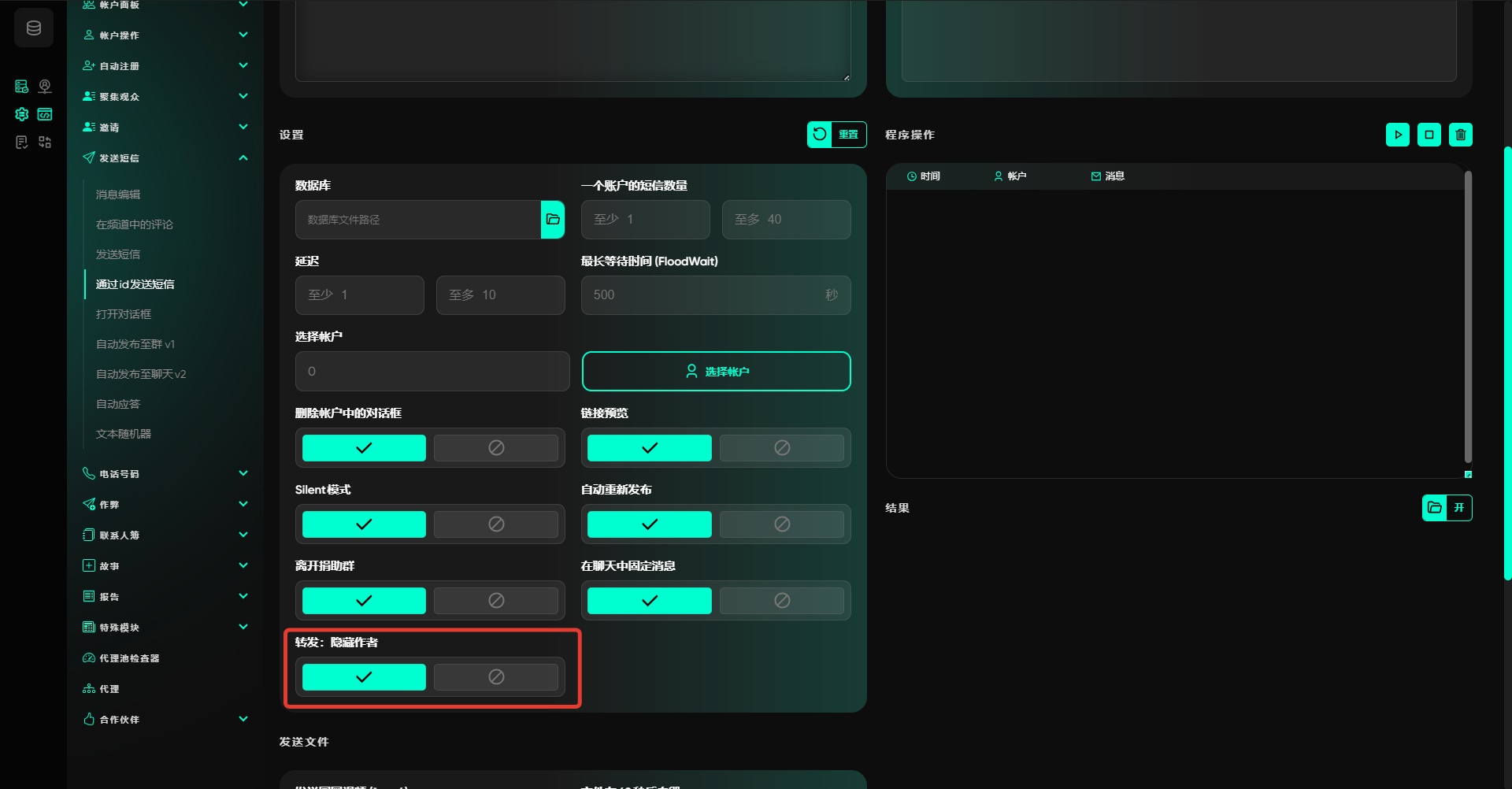Turn off 链接预览 with the disable button
This screenshot has height=789, width=1512.
(781, 448)
